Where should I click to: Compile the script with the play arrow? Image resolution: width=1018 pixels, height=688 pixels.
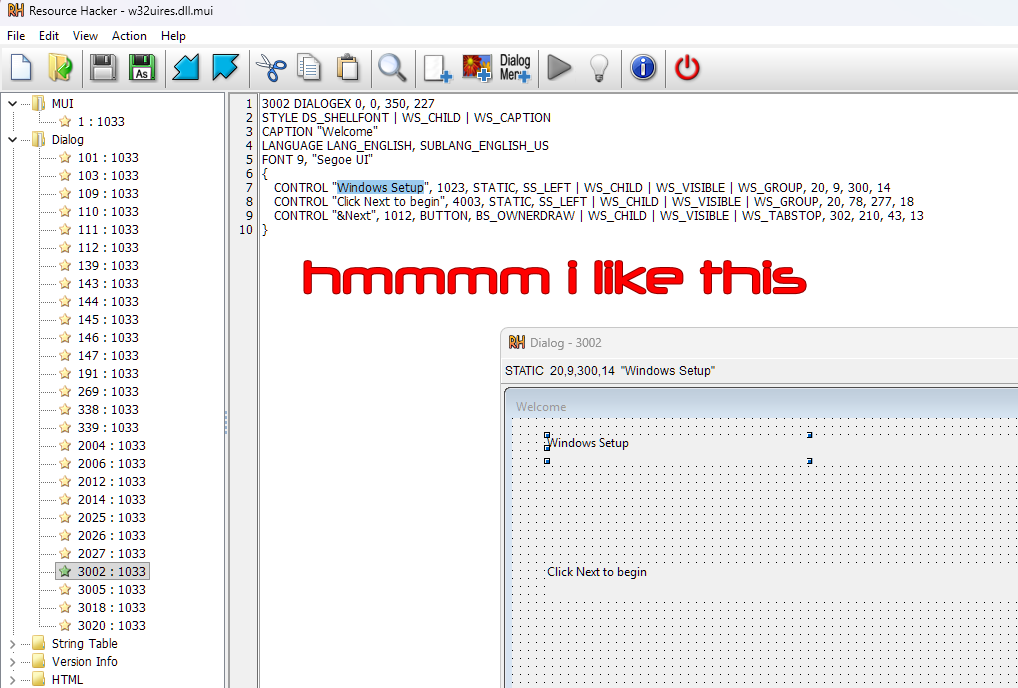pos(559,68)
